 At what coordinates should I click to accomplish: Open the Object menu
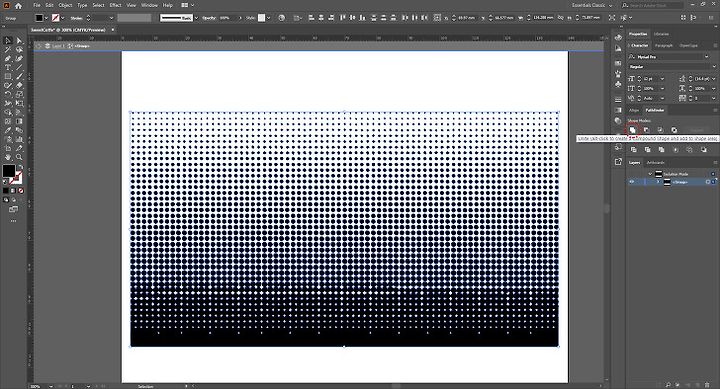tap(65, 6)
